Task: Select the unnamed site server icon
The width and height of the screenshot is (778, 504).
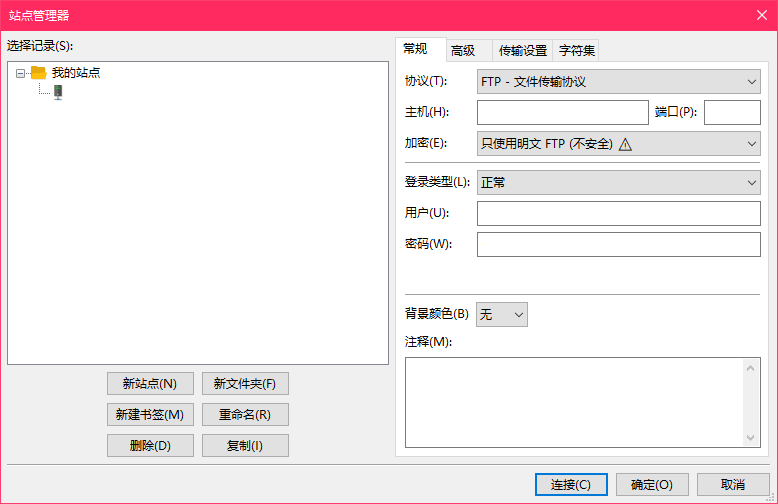Action: pyautogui.click(x=58, y=92)
